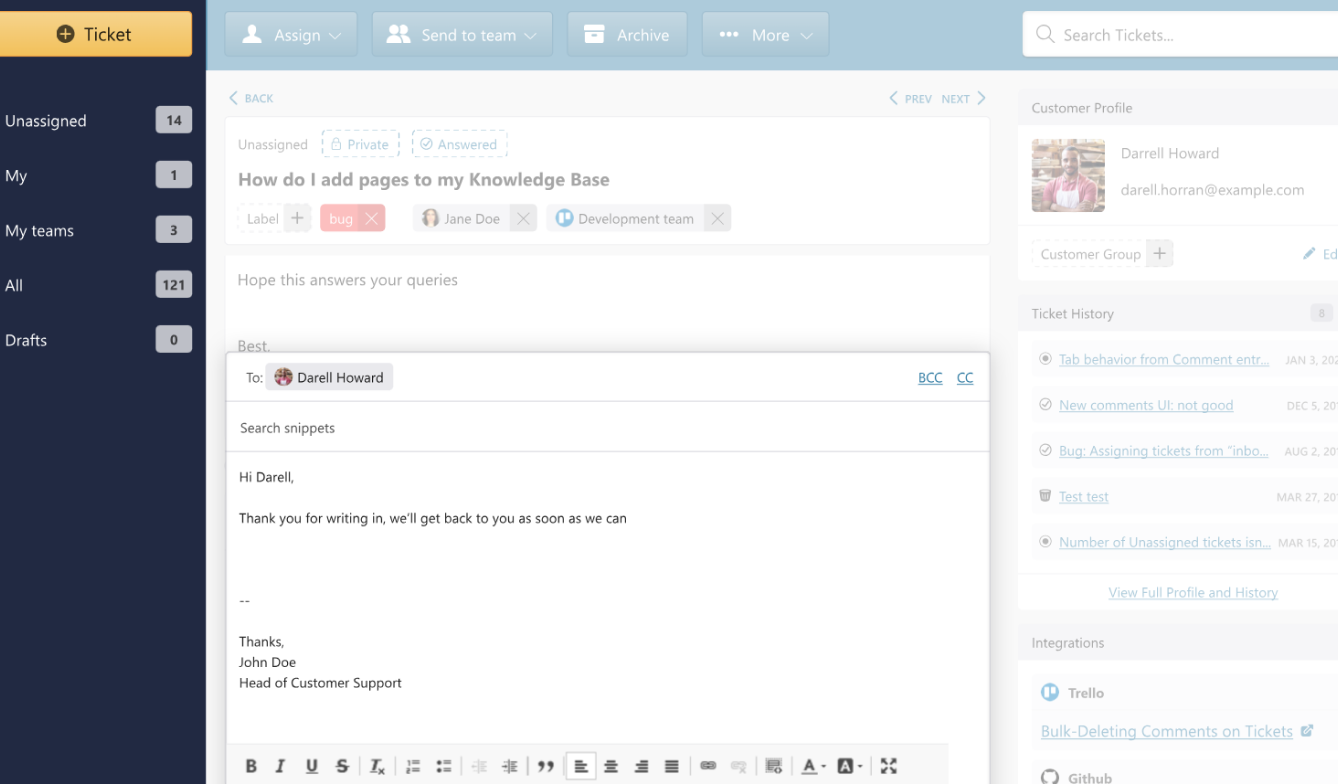Align text left
Viewport: 1338px width, 784px height.
click(581, 766)
